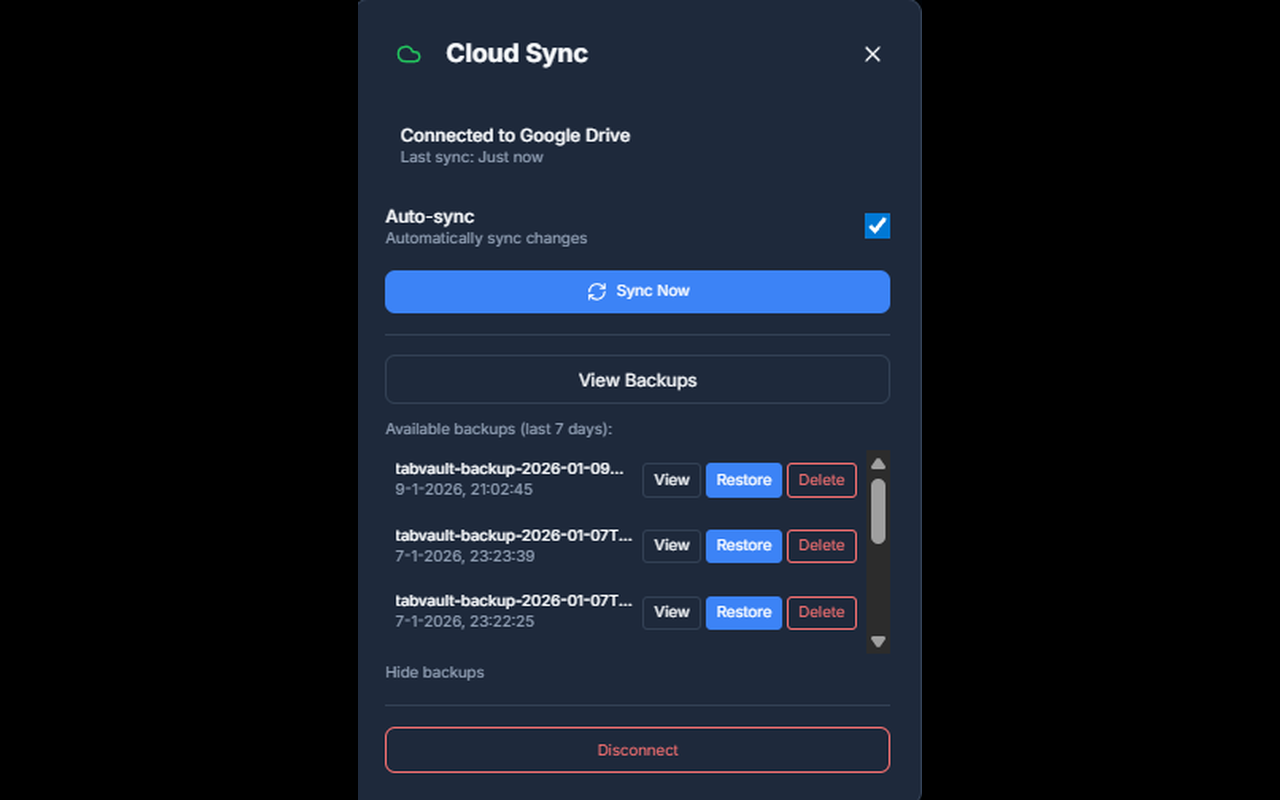Collapse the backups list via Hide backups
The height and width of the screenshot is (800, 1280).
coord(434,672)
